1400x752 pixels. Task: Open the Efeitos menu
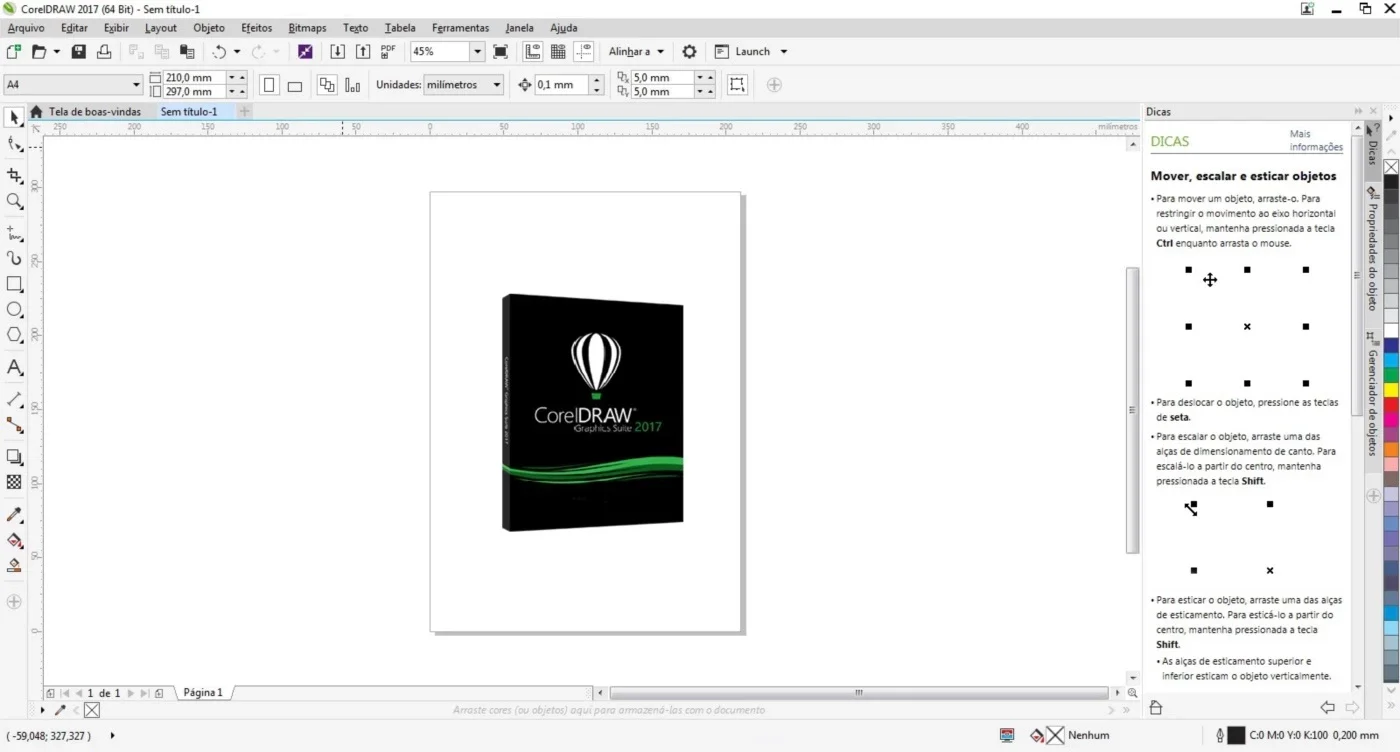coord(256,27)
